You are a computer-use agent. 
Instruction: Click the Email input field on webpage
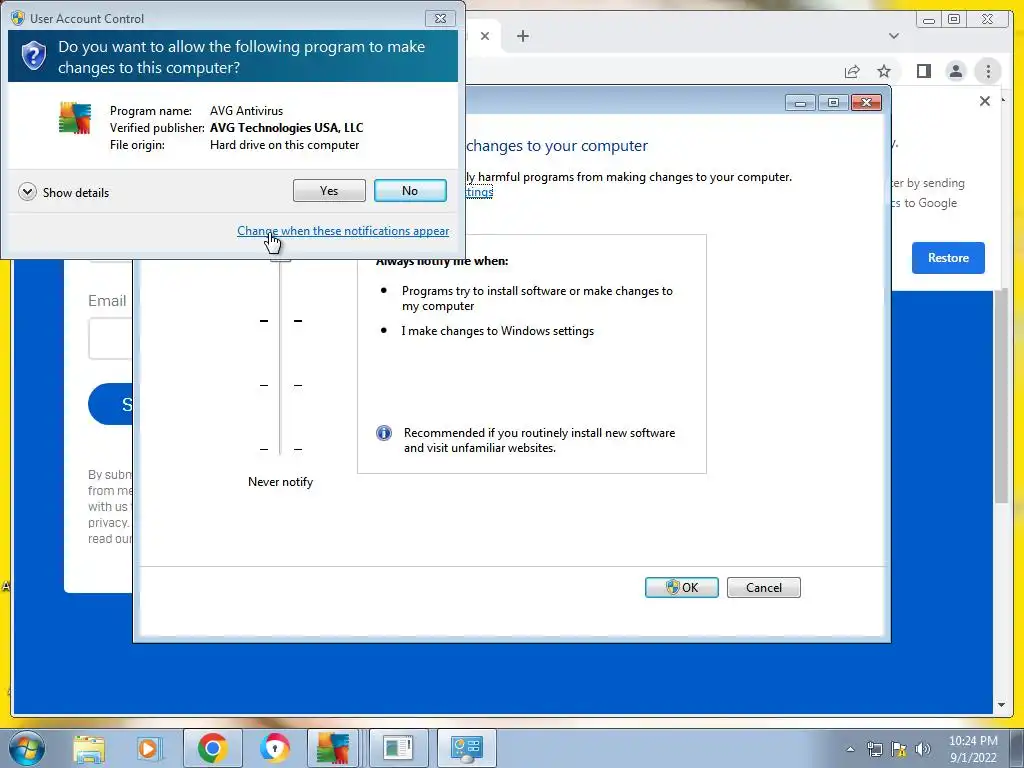click(x=110, y=338)
